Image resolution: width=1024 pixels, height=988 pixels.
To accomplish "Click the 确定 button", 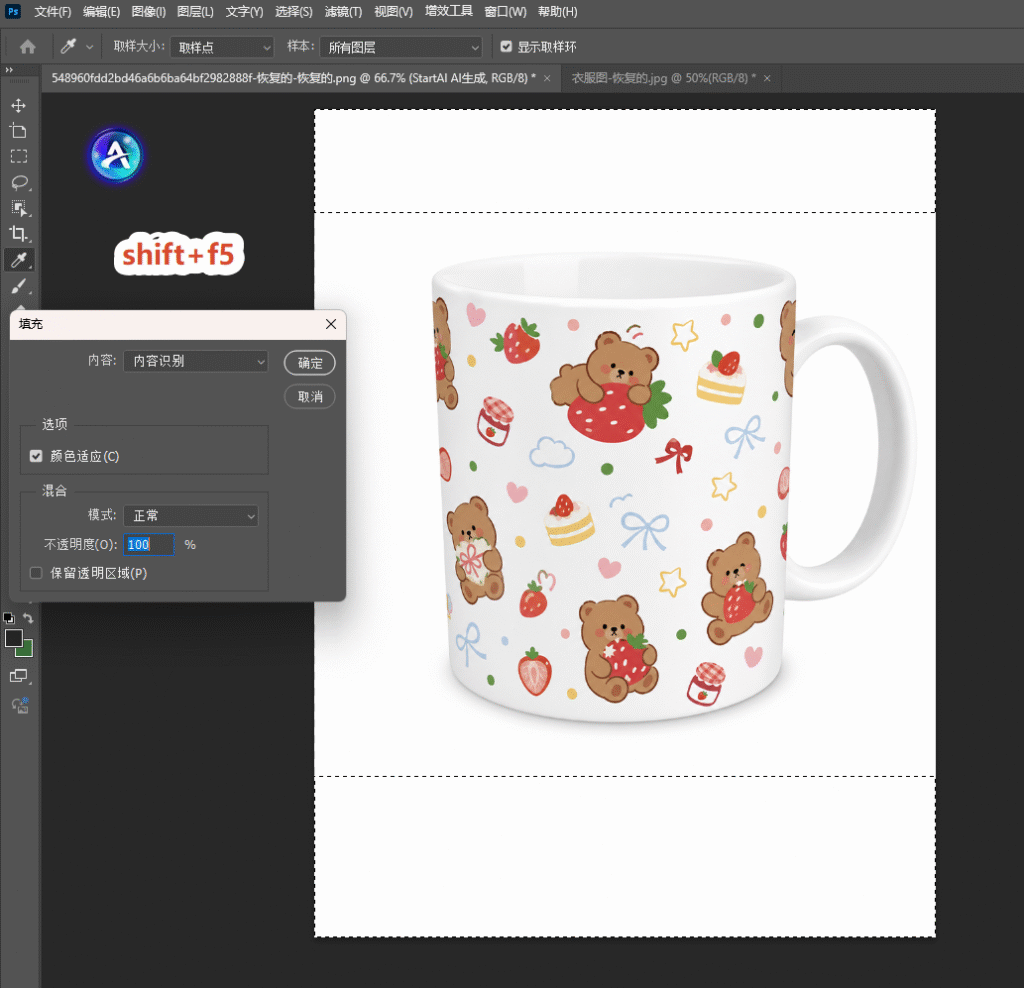I will tap(310, 363).
